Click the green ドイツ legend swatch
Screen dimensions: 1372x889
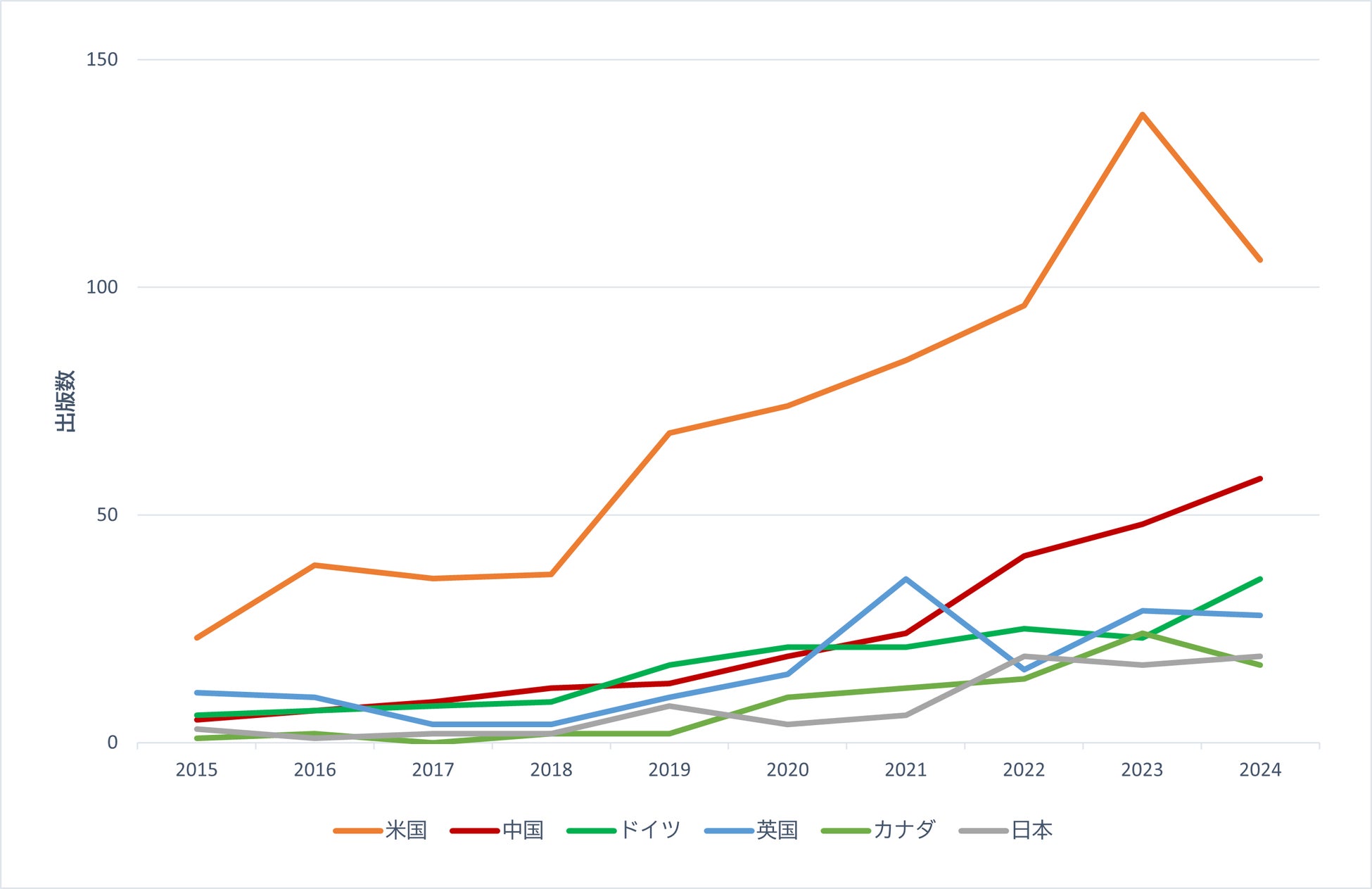591,831
